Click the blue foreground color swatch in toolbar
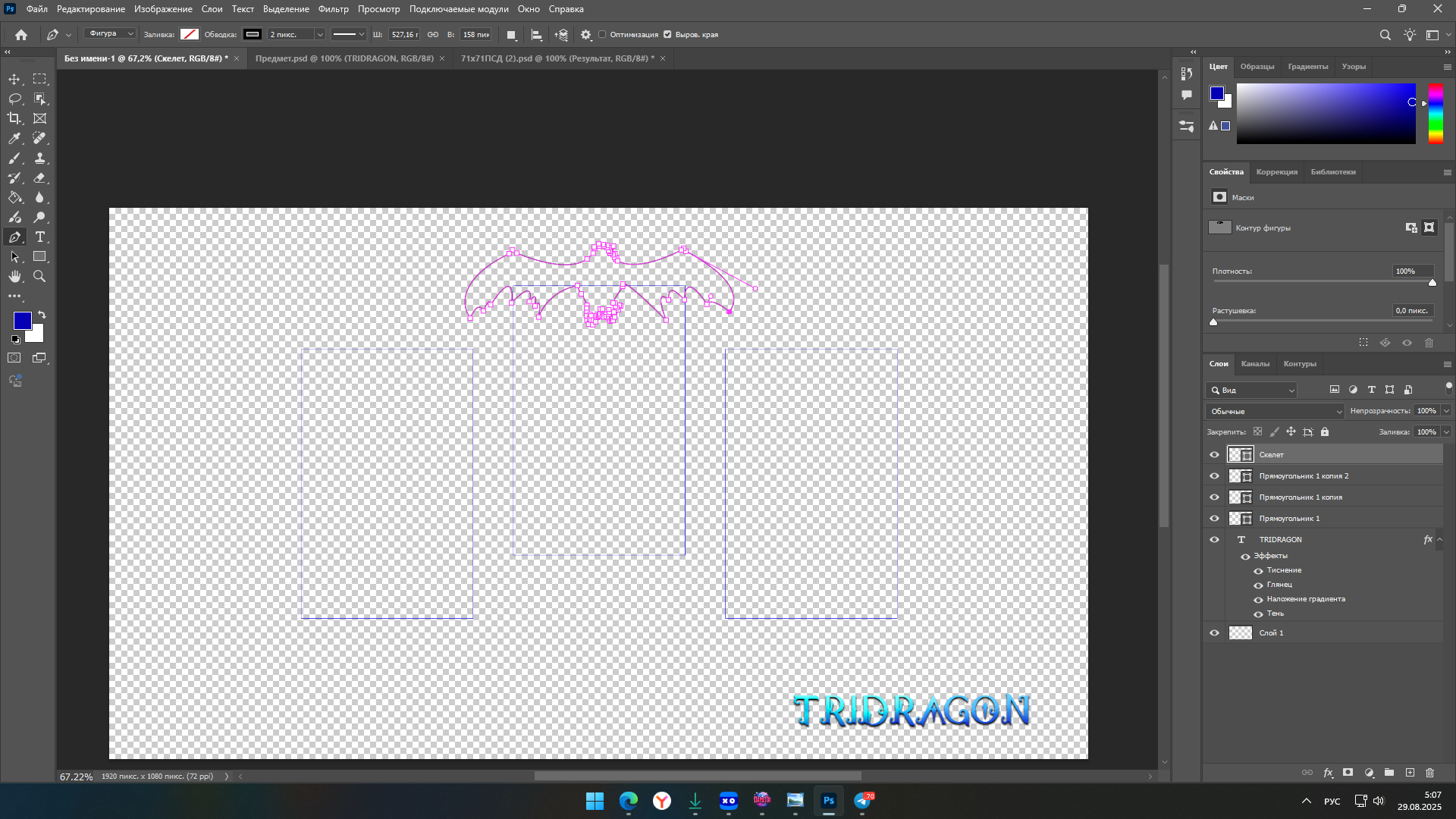 [22, 320]
